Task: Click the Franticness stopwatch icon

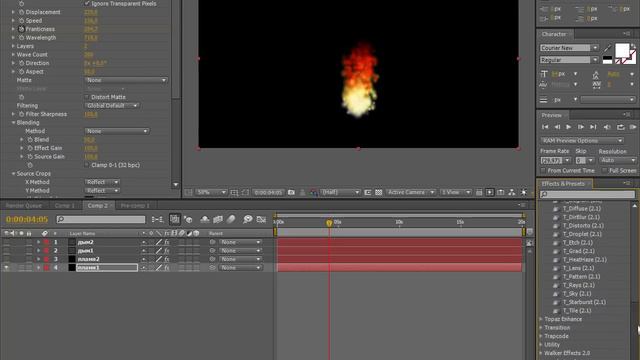Action: (x=22, y=29)
